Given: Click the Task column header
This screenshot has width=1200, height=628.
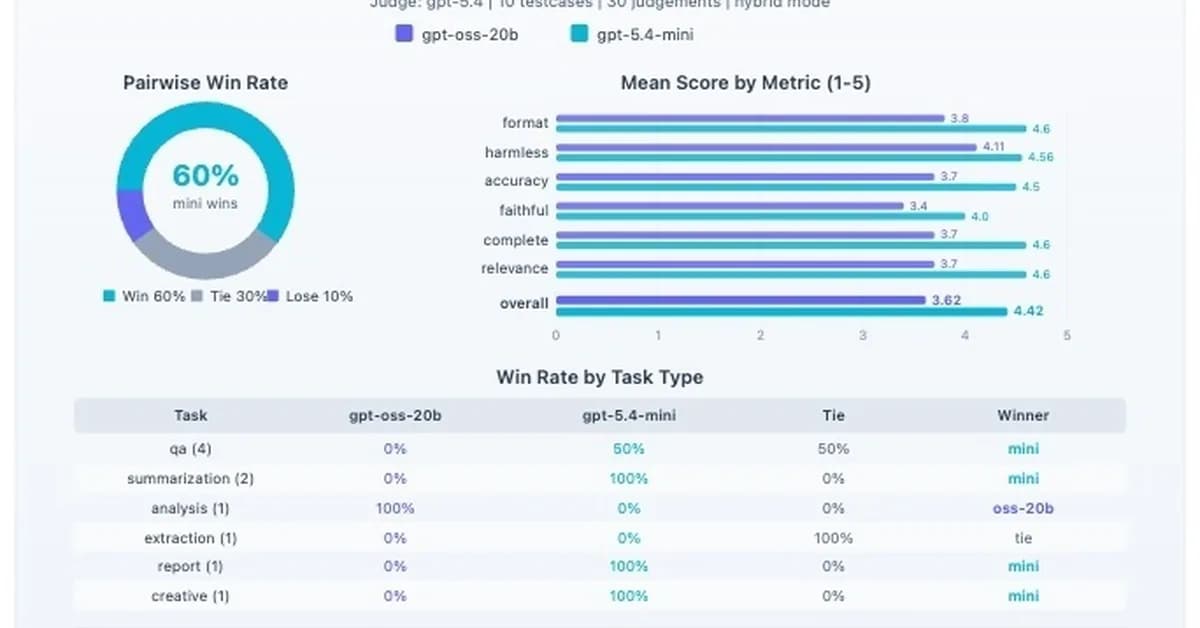Looking at the screenshot, I should point(190,415).
